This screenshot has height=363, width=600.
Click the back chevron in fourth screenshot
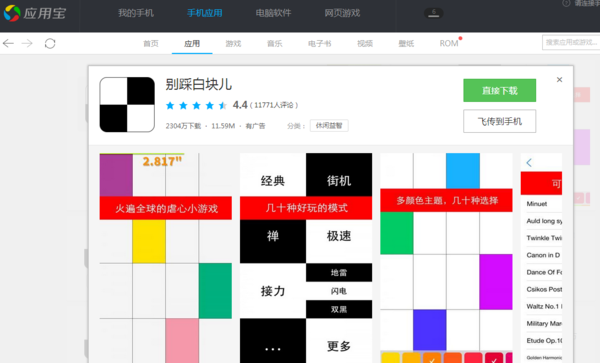point(529,163)
